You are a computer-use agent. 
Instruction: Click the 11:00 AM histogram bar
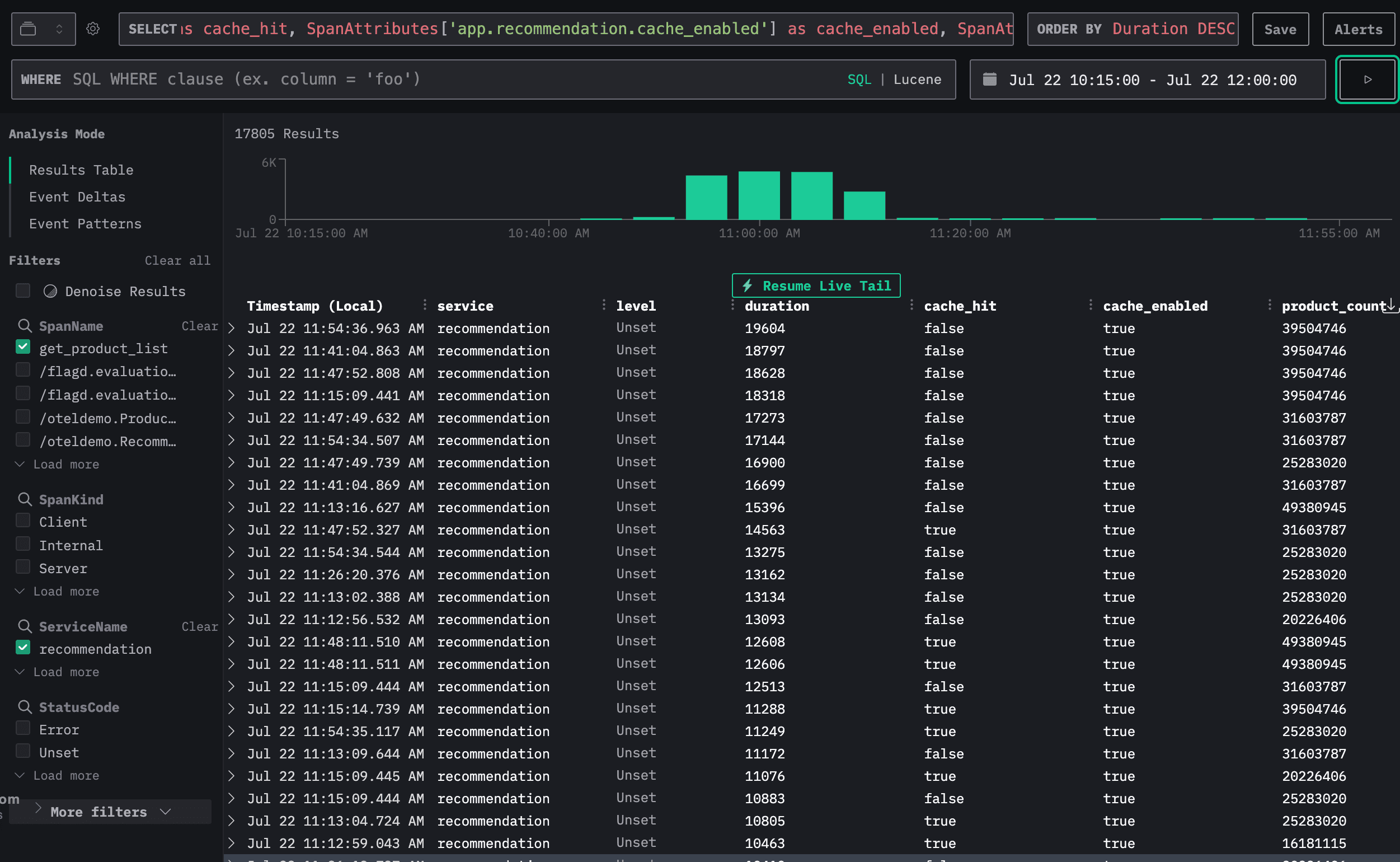pos(758,195)
